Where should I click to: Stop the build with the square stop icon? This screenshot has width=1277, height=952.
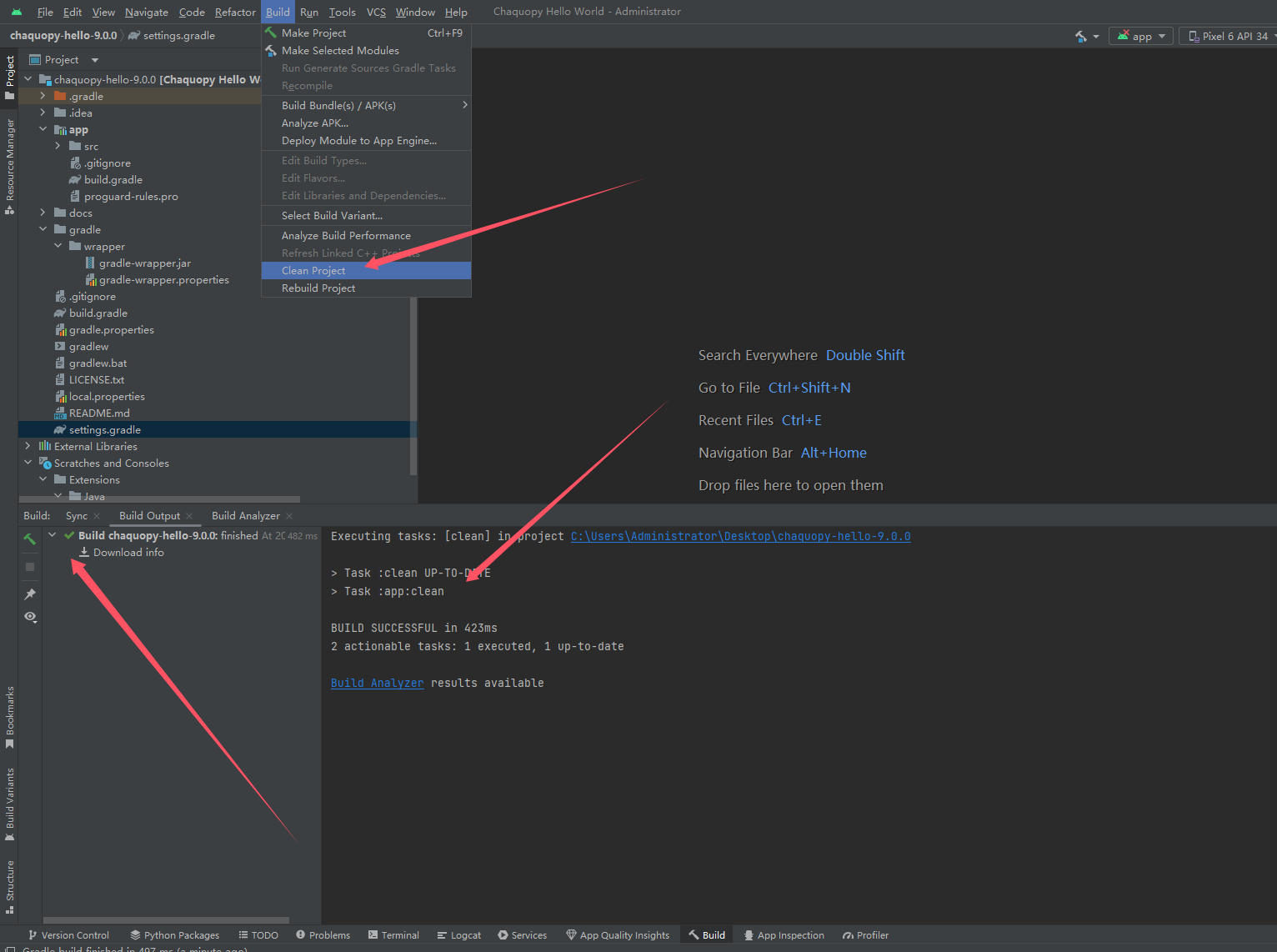click(30, 567)
